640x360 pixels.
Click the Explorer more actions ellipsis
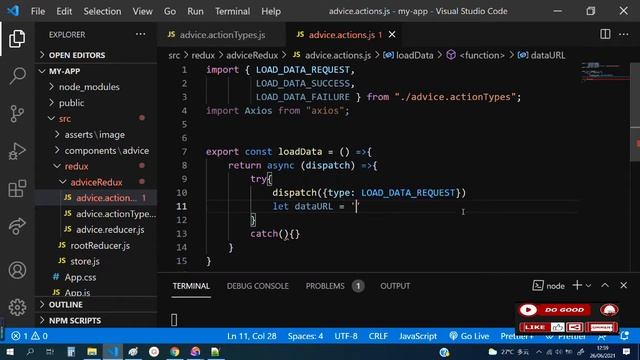[x=140, y=34]
